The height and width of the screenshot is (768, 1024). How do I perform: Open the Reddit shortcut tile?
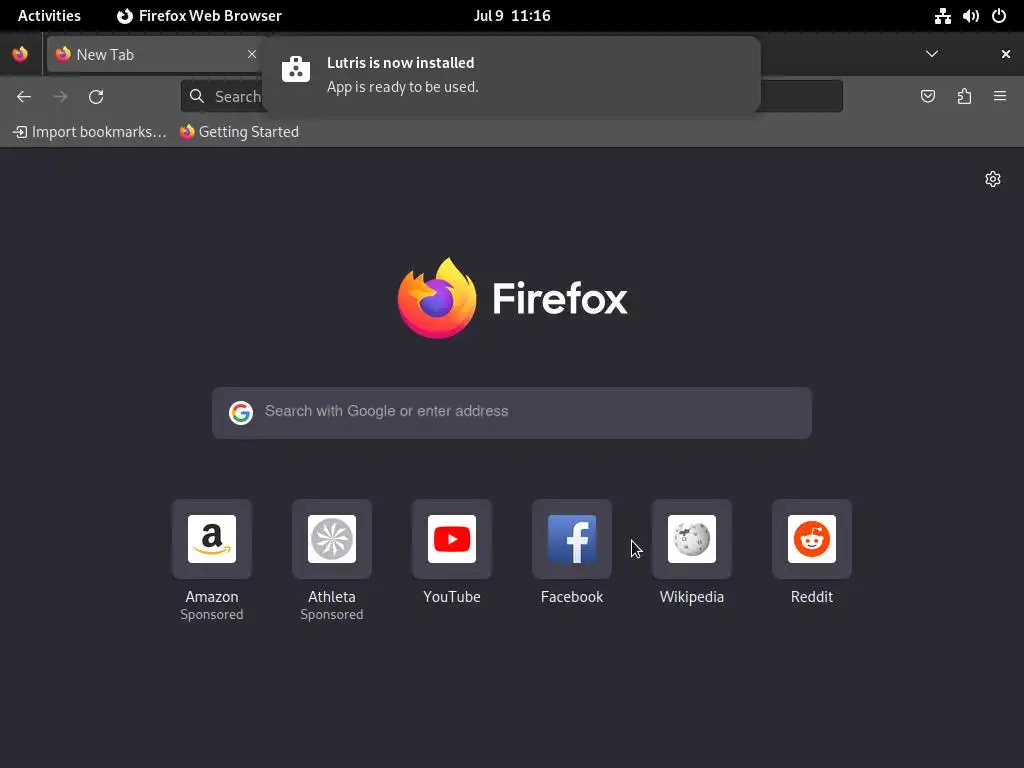coord(812,539)
